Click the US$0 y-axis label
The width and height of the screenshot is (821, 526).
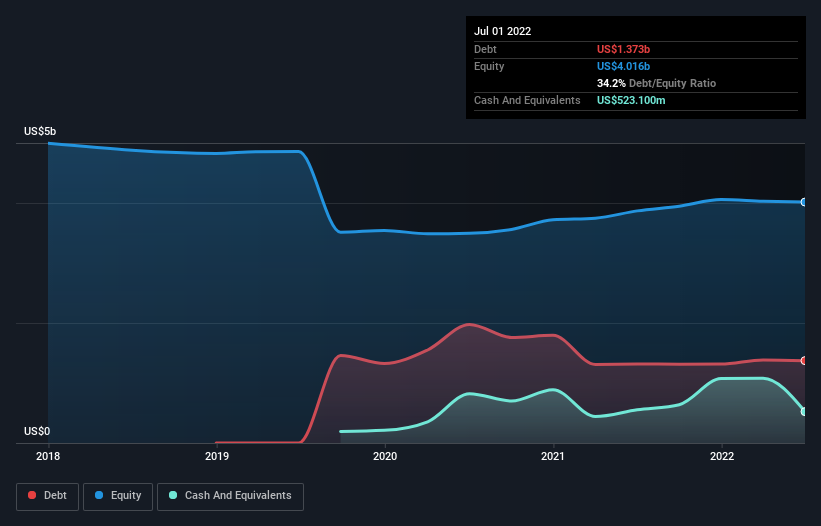[x=37, y=431]
